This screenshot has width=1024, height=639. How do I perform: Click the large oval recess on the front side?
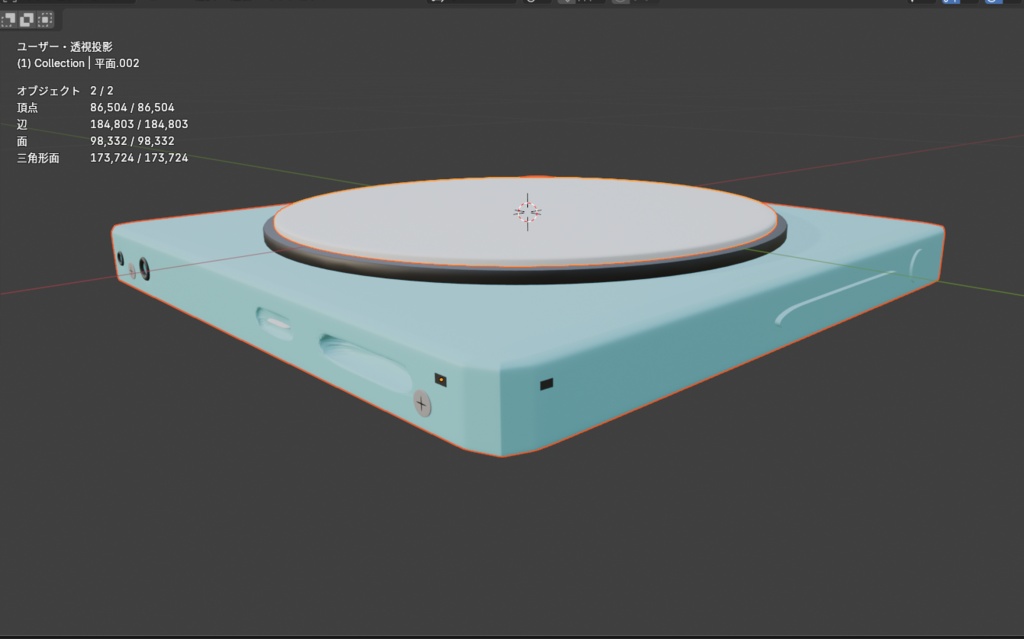point(366,362)
